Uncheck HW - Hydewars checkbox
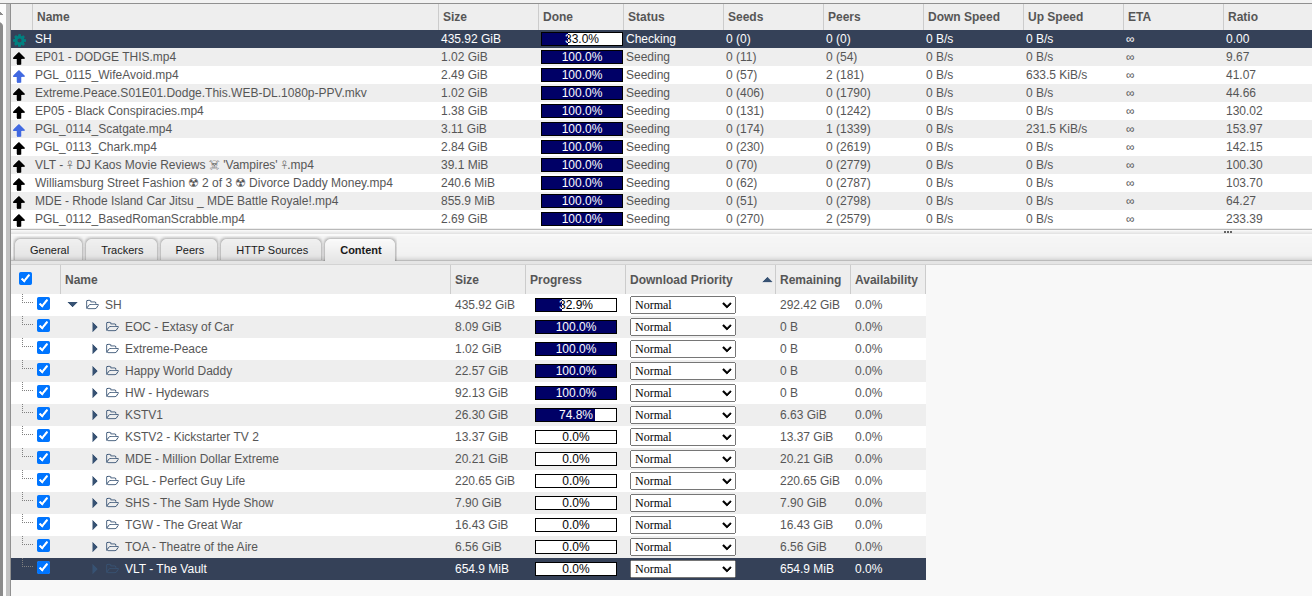Viewport: 1312px width, 596px height. pyautogui.click(x=44, y=392)
